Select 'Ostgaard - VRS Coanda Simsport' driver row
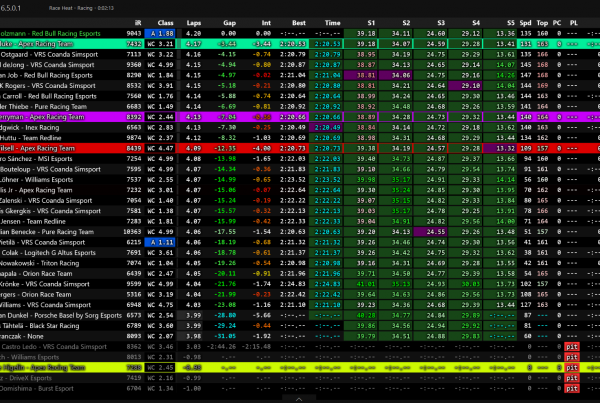Viewport: 600px width, 403px height. pos(300,54)
